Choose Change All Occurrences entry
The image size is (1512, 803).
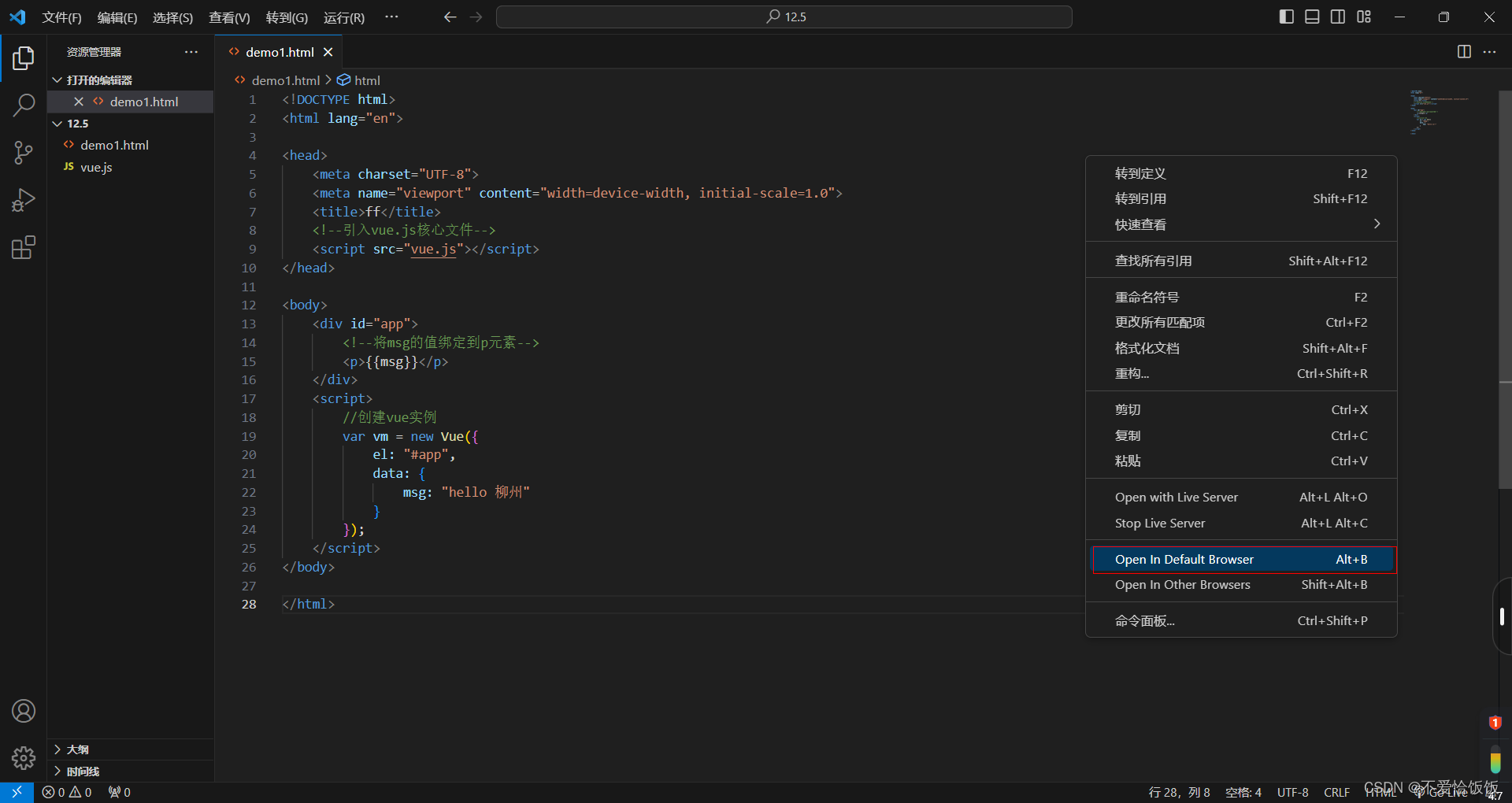click(1241, 322)
